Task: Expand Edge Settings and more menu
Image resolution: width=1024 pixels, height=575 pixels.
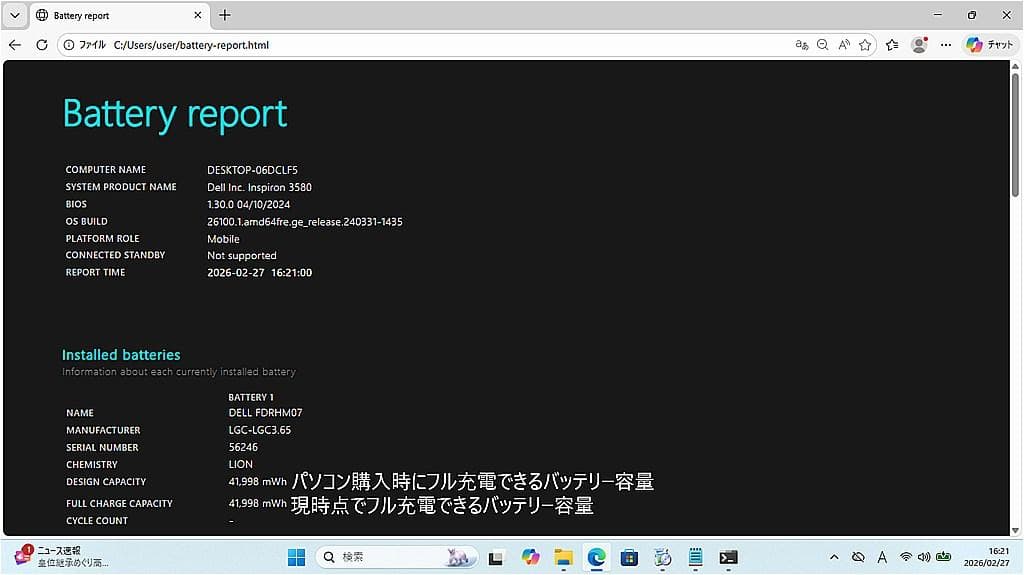Action: tap(946, 45)
